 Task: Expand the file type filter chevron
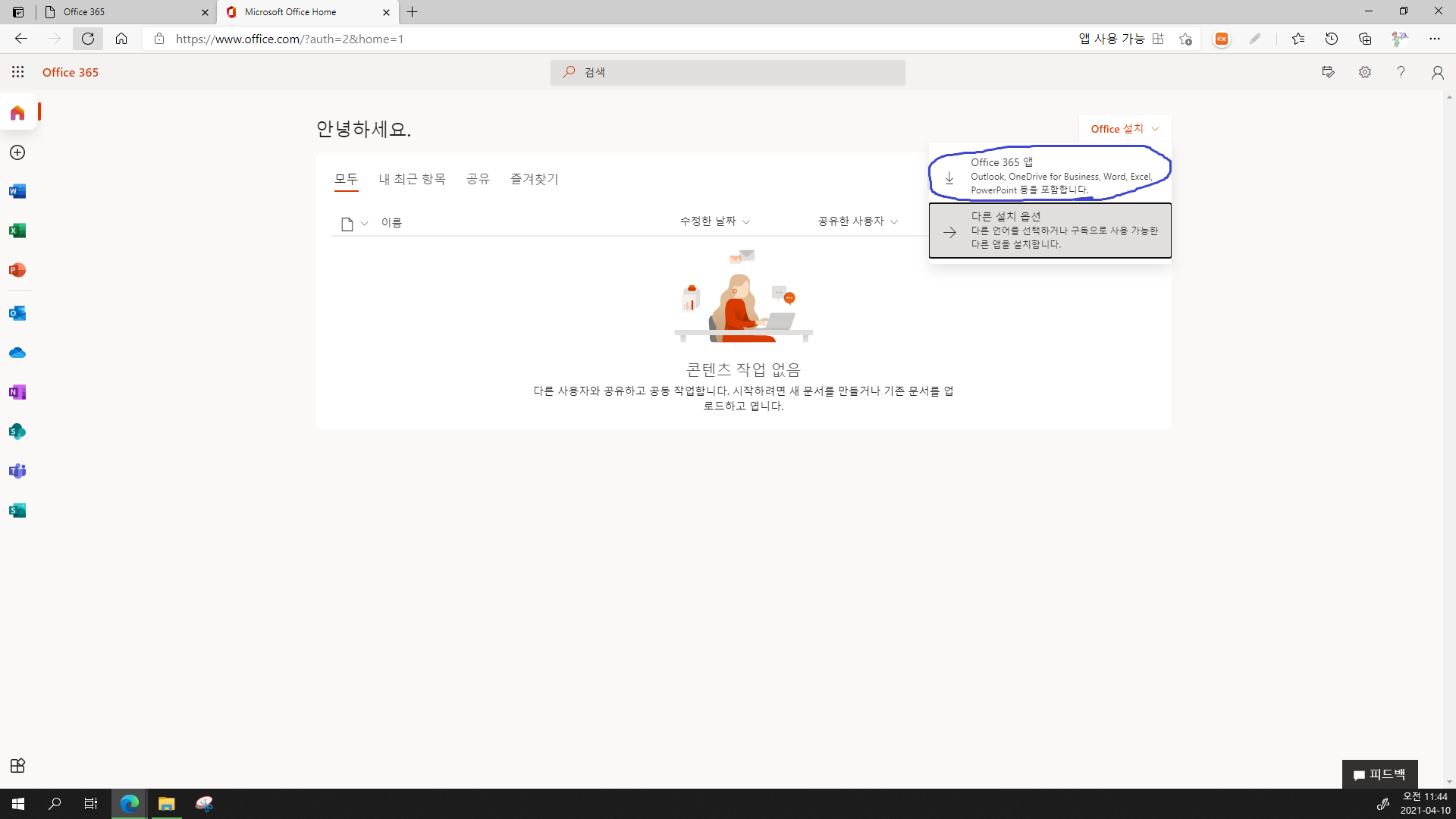point(364,224)
